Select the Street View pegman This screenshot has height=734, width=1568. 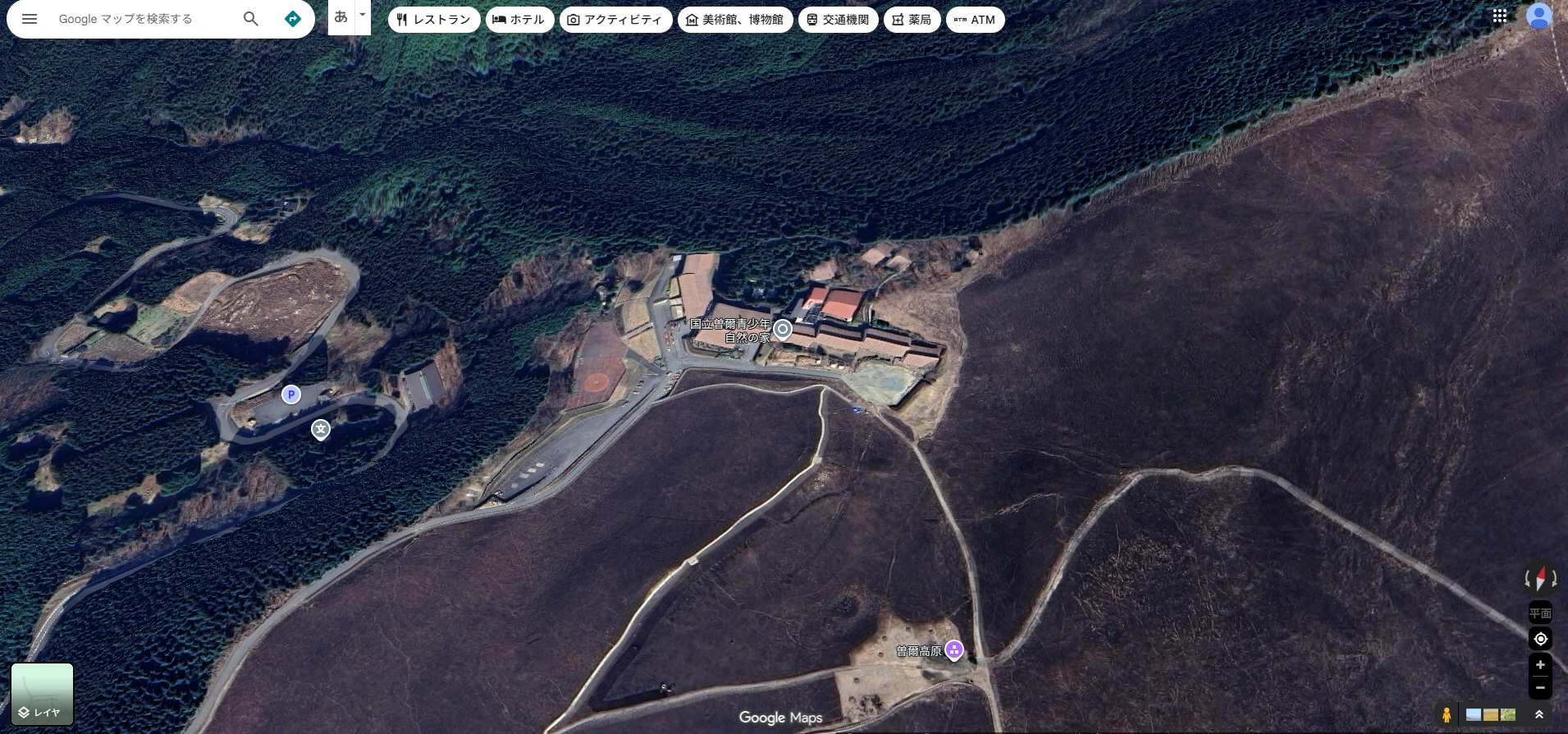point(1447,715)
